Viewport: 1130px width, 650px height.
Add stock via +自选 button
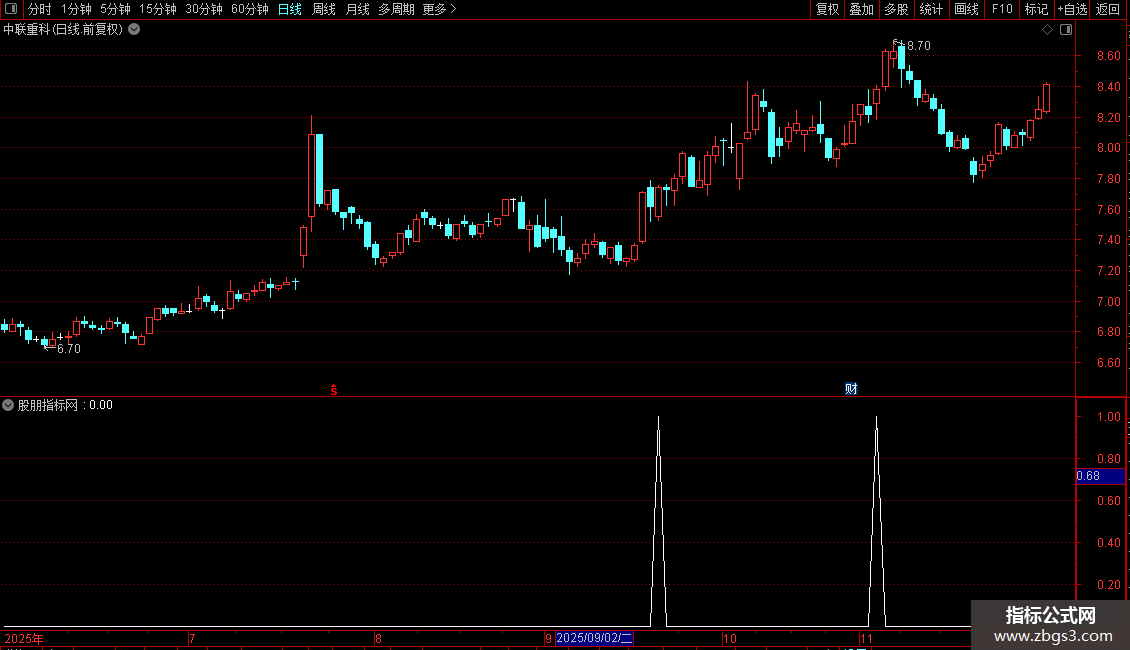coord(1072,9)
